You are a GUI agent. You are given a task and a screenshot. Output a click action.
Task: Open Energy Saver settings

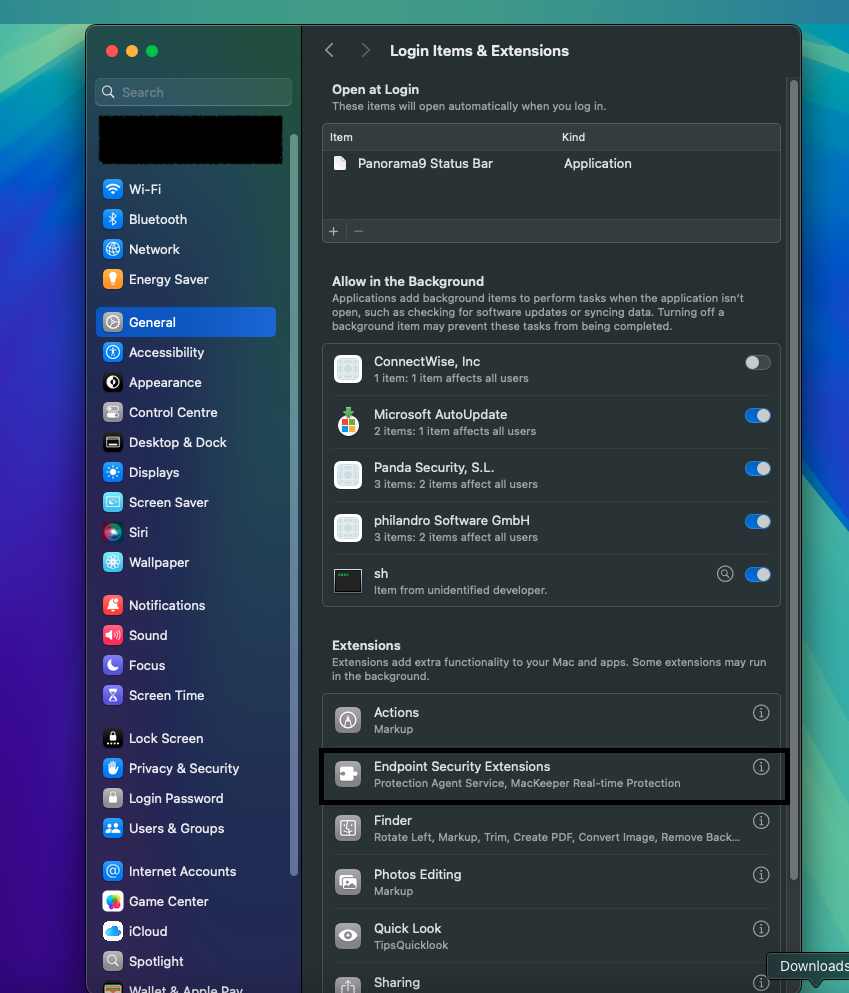click(186, 279)
